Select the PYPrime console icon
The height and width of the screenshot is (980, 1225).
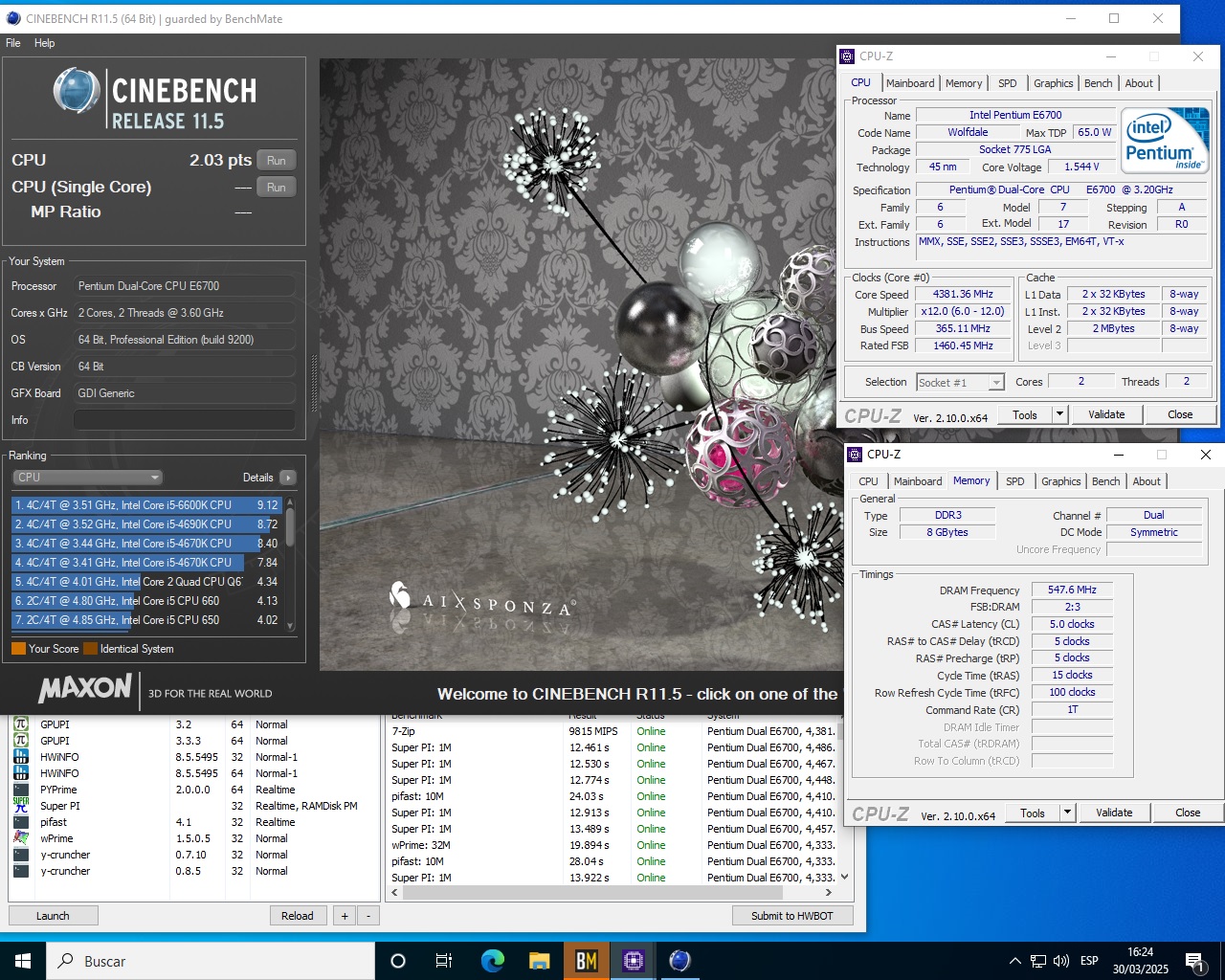click(x=20, y=790)
